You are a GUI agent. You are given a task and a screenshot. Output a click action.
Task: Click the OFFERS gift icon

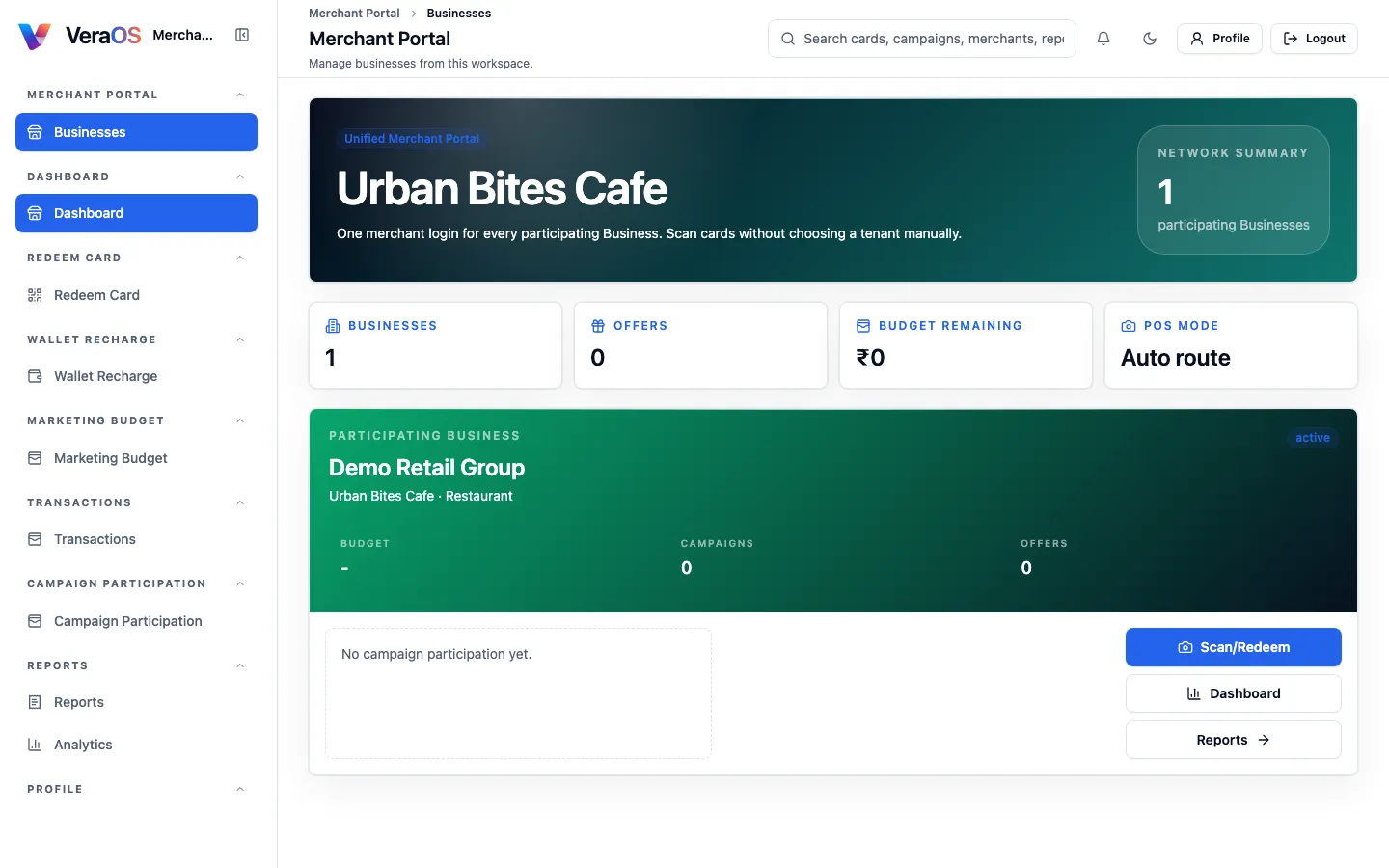[x=598, y=326]
